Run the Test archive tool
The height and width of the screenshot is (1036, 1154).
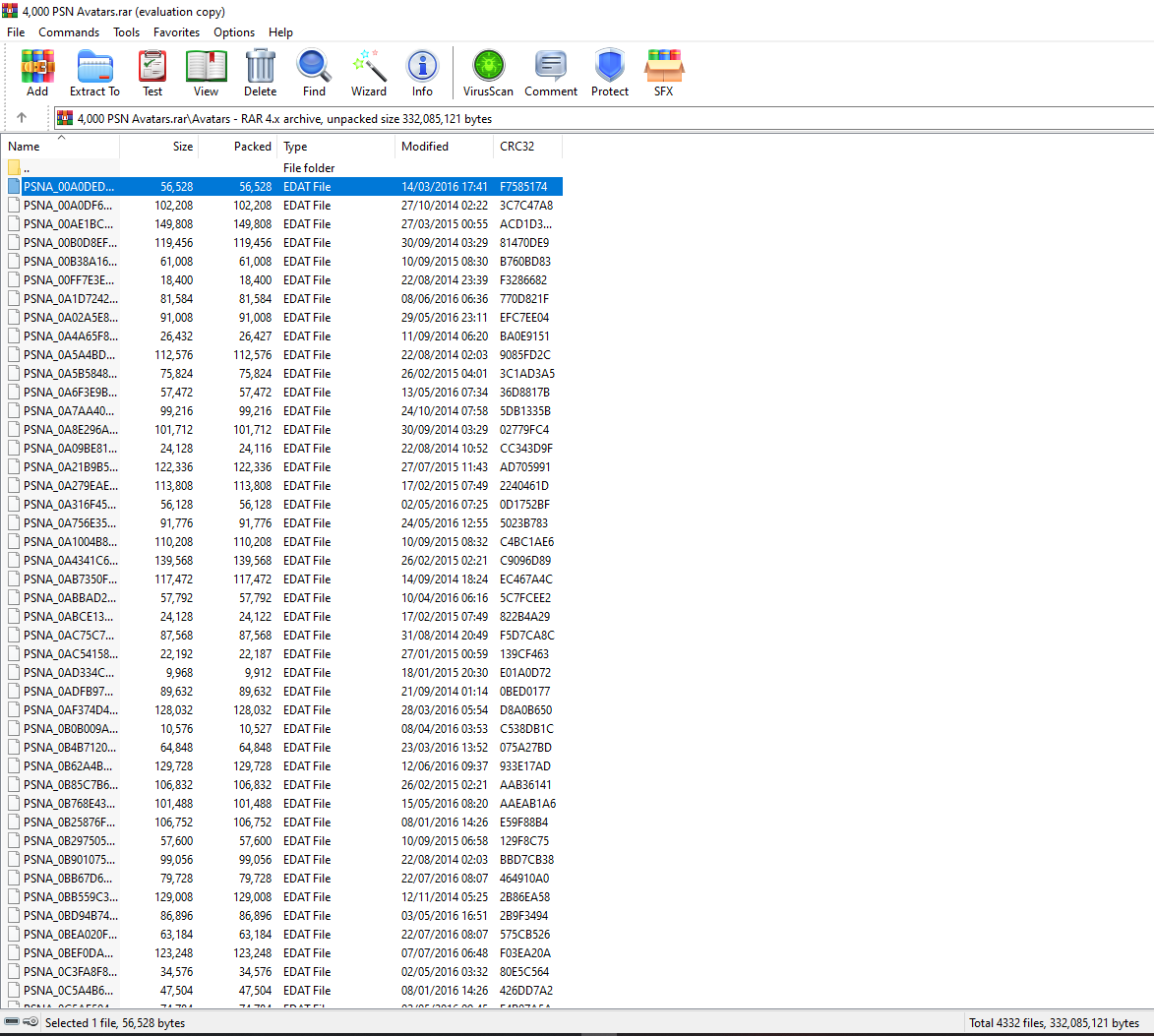tap(152, 74)
